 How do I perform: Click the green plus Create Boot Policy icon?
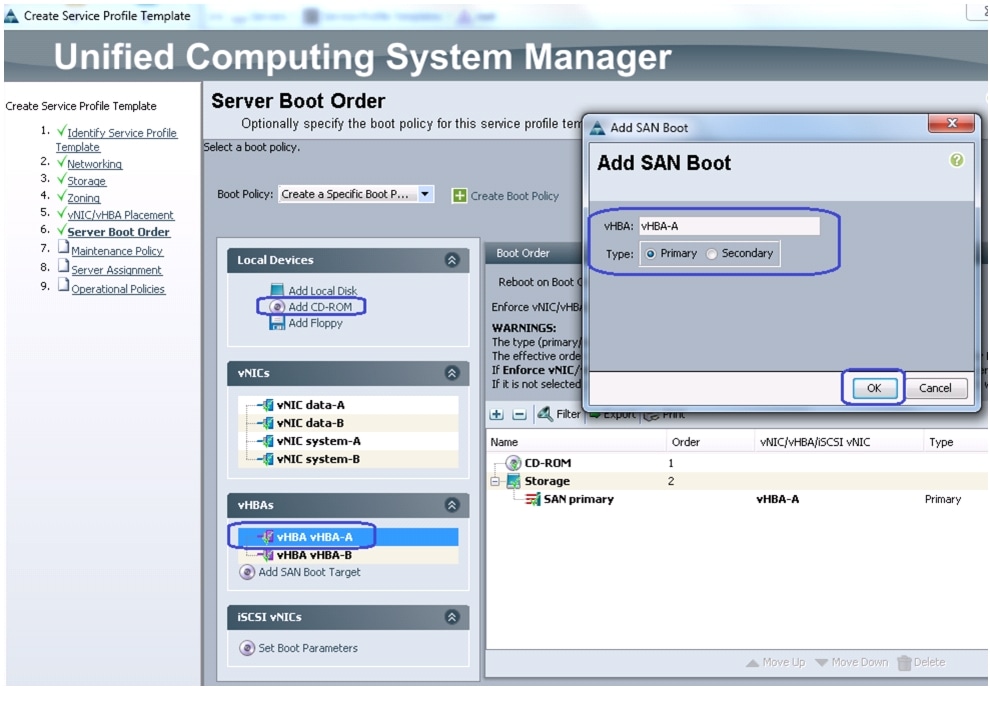pos(460,196)
